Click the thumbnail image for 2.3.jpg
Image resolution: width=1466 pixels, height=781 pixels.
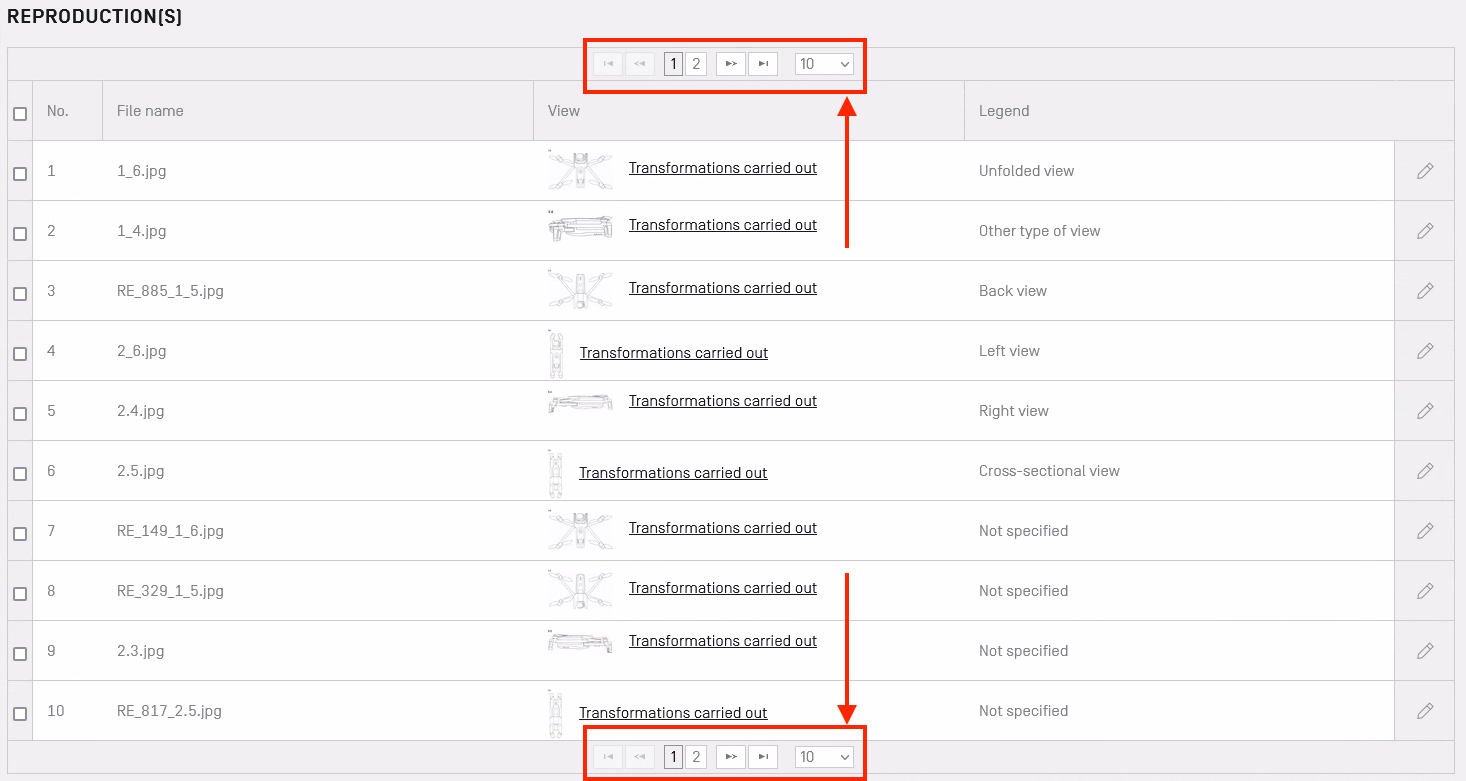tap(580, 642)
